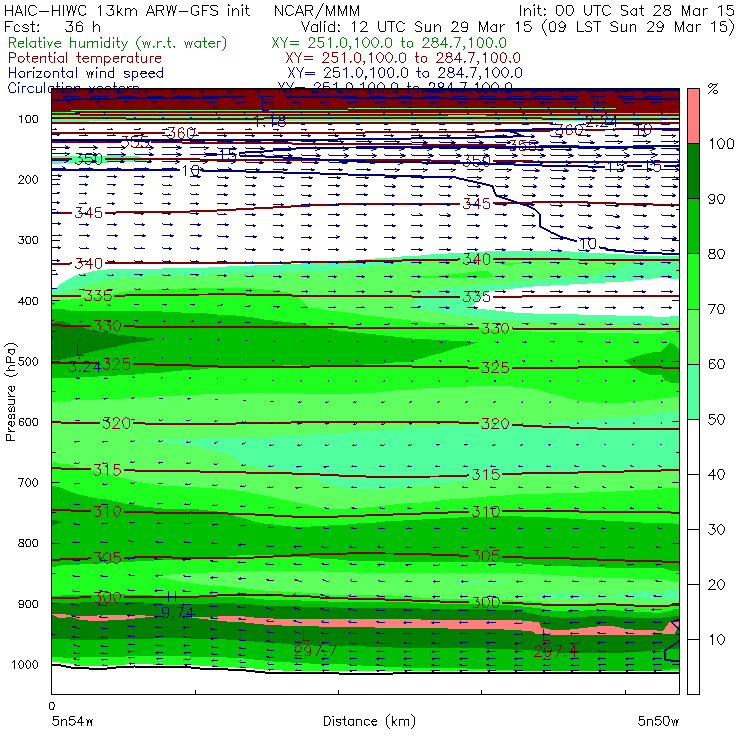This screenshot has height=740, width=740.
Task: Click the red 'Potential temperature' legend label
Action: 85,58
